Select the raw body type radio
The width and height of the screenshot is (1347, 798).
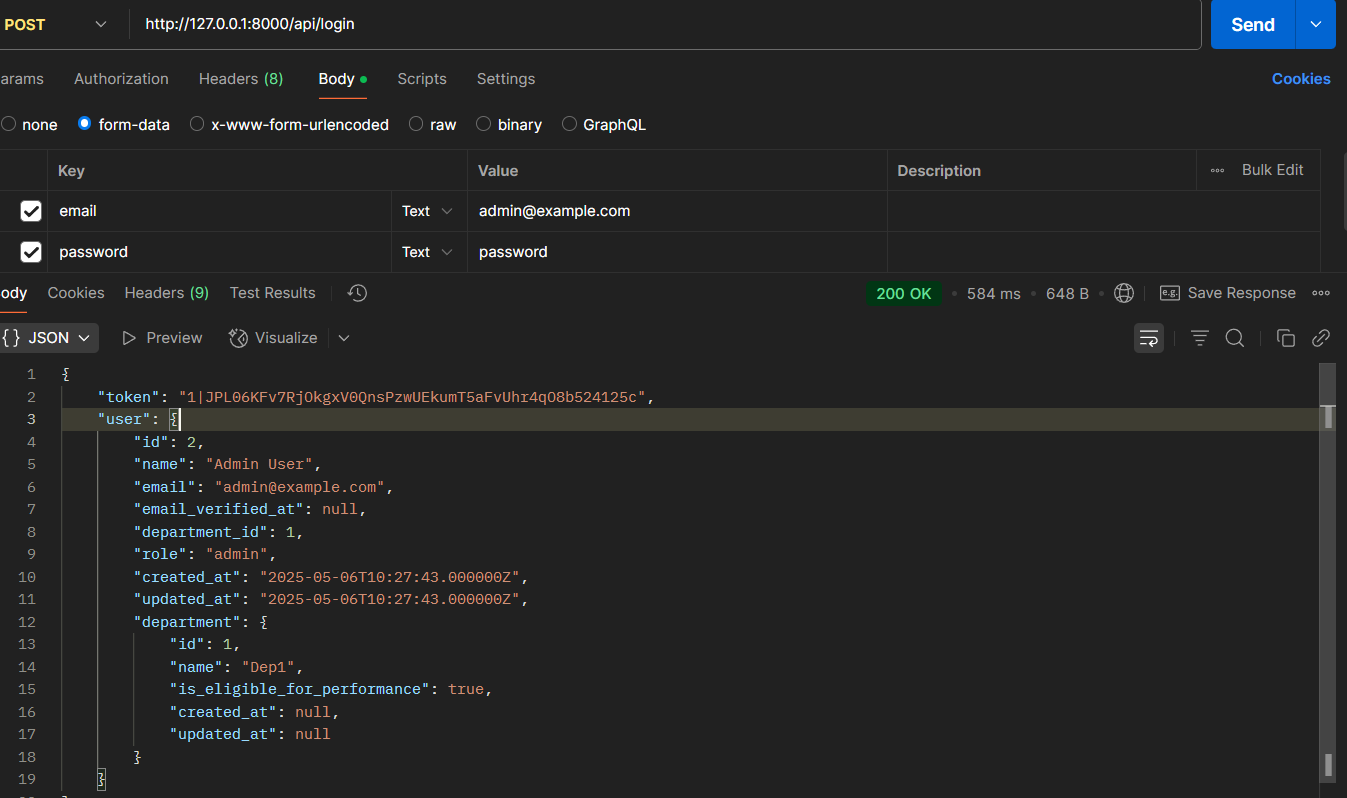(x=414, y=124)
